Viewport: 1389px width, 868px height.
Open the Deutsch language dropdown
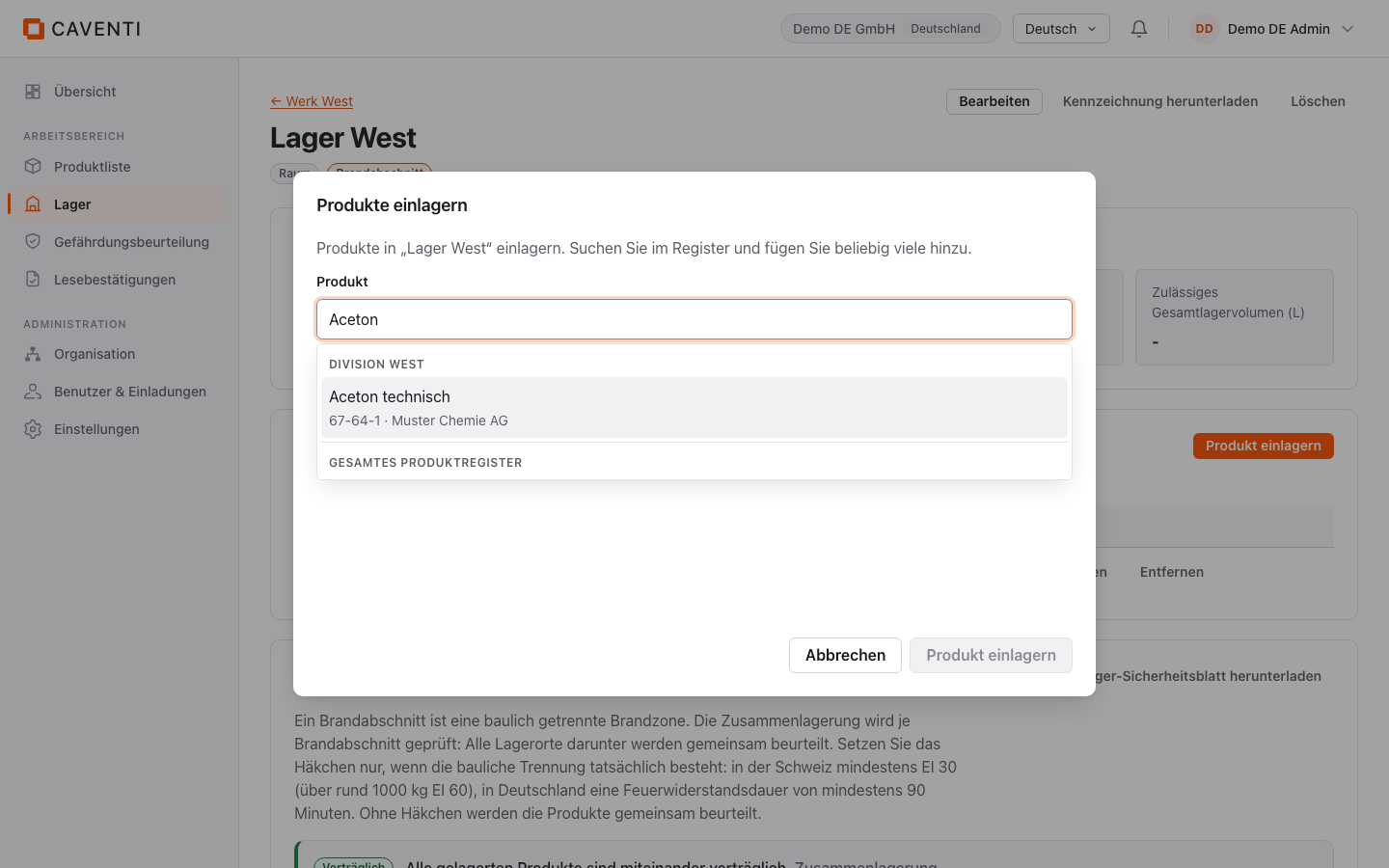pos(1061,29)
